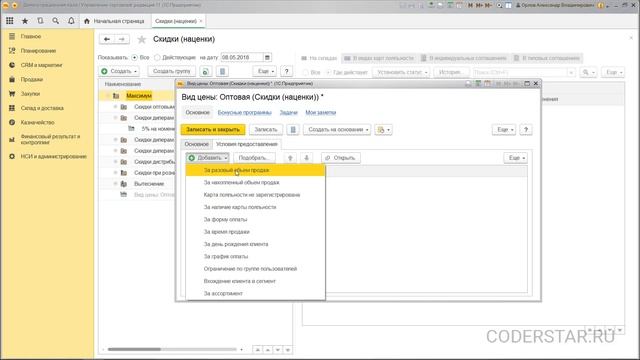Open the history icon in top toolbar

(40, 20)
